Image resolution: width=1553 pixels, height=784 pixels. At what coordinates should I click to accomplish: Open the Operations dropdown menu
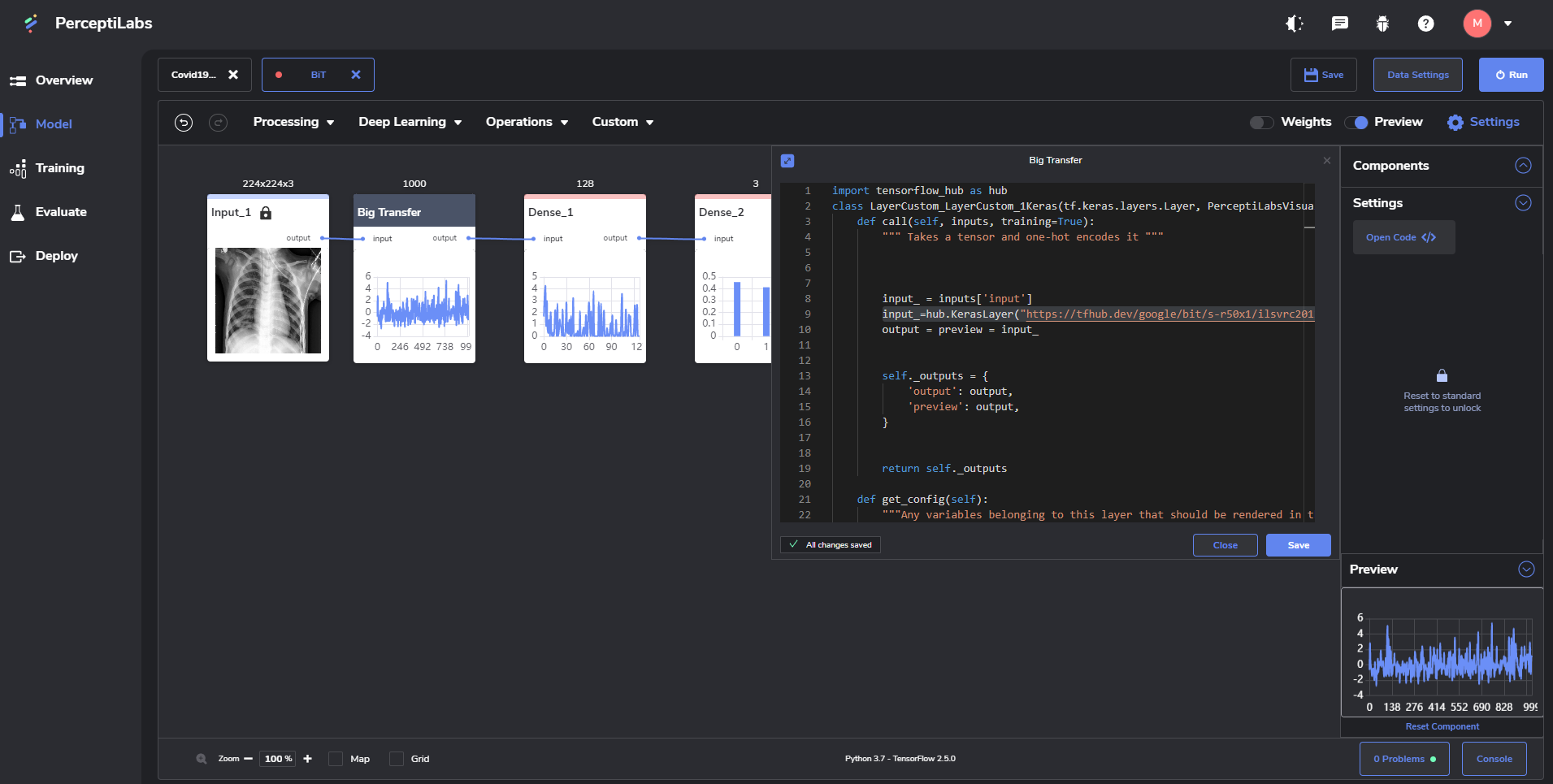pyautogui.click(x=527, y=122)
